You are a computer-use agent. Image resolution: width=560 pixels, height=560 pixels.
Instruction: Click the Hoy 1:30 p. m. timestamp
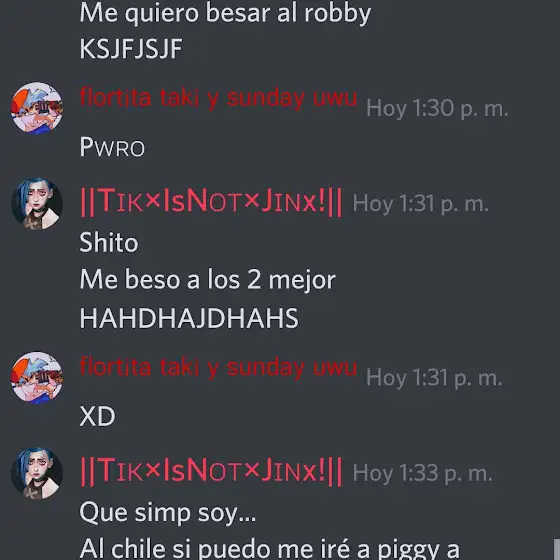pyautogui.click(x=437, y=108)
